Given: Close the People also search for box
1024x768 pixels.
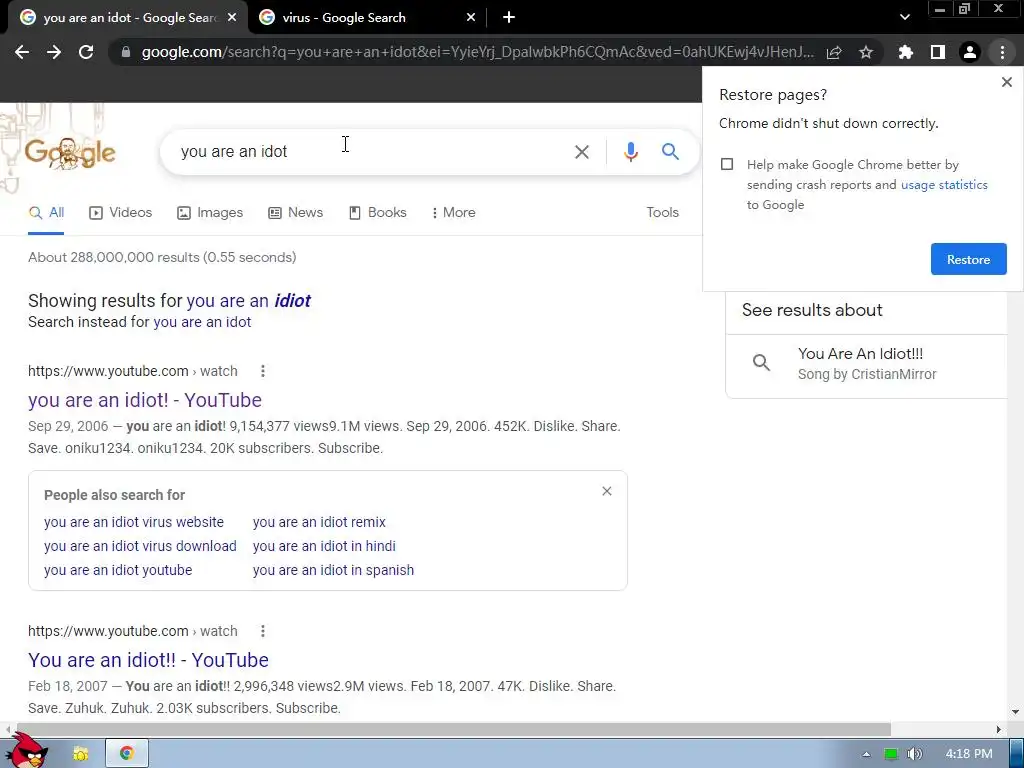Looking at the screenshot, I should tap(607, 491).
